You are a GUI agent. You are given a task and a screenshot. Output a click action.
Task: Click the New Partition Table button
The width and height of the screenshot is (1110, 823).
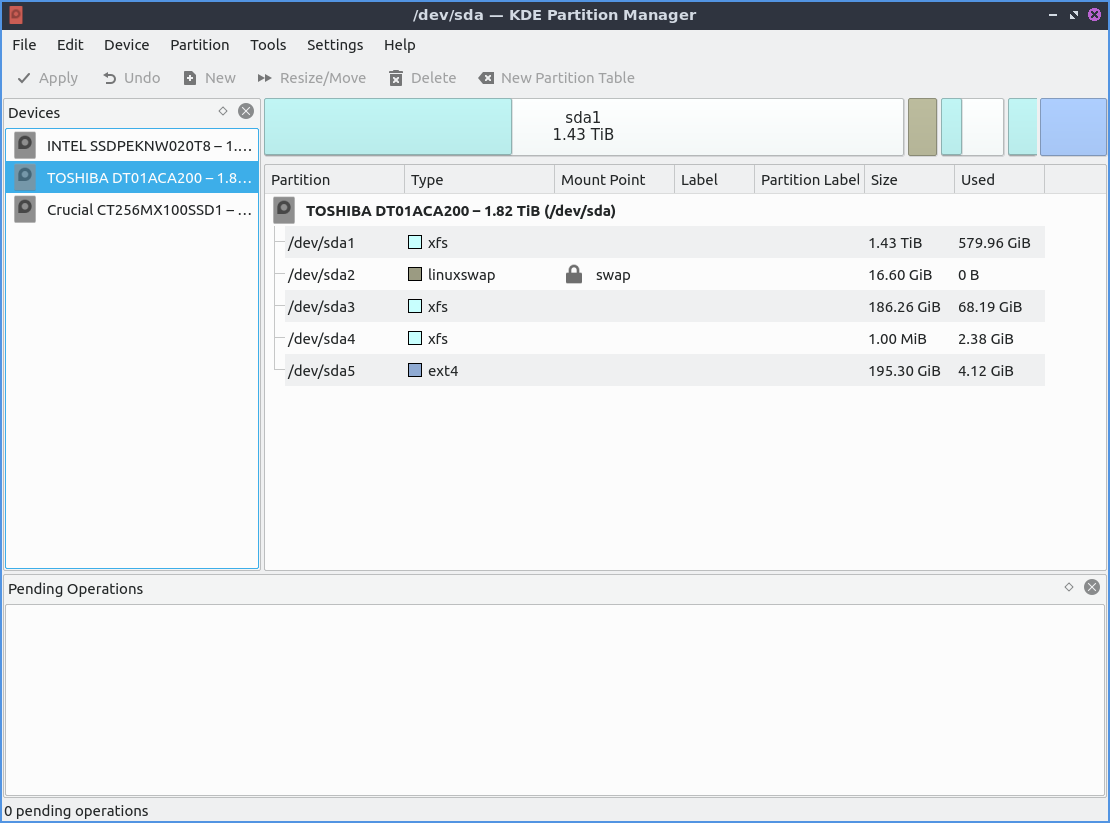coord(556,78)
